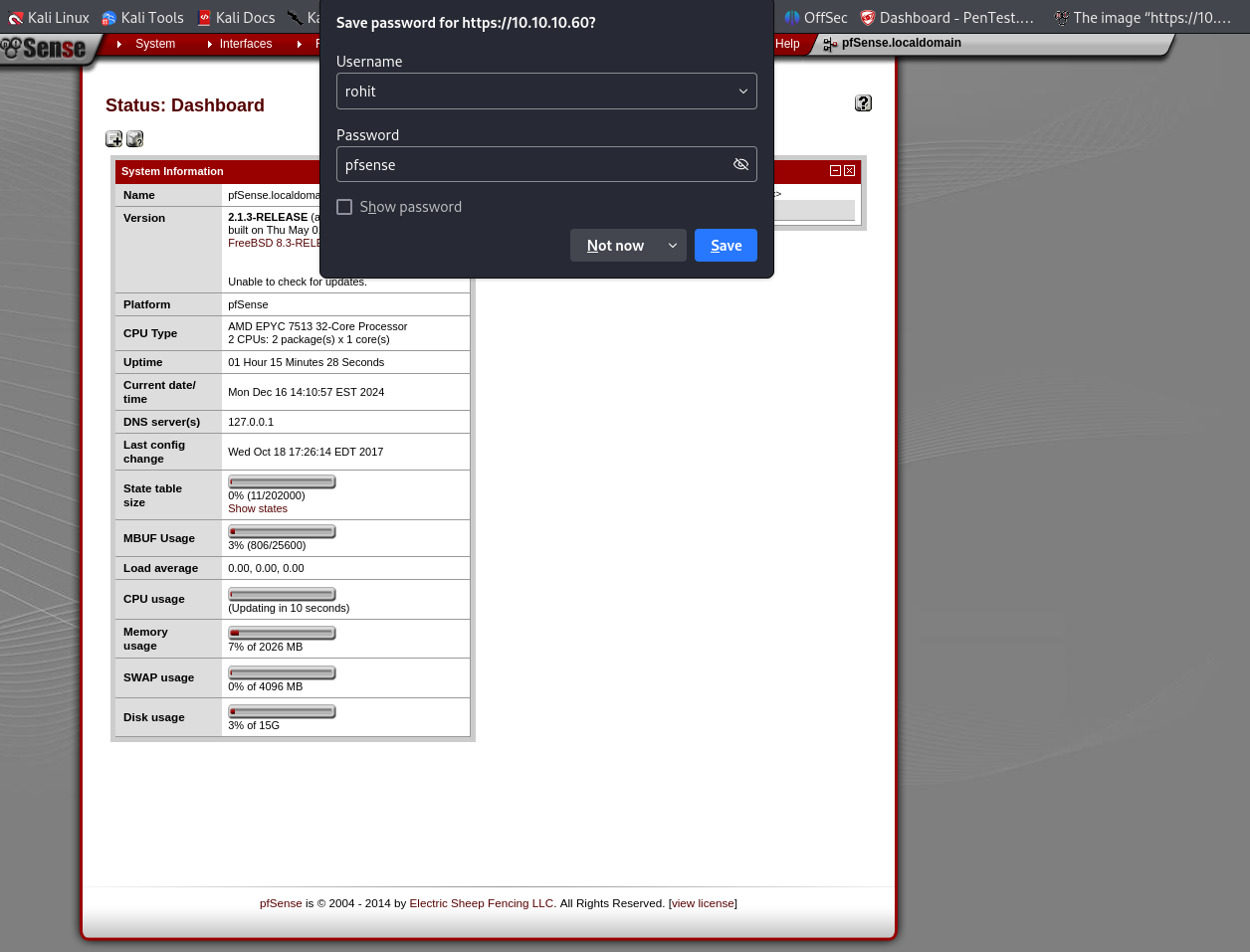
Task: Click the Platform label cell
Action: click(168, 304)
